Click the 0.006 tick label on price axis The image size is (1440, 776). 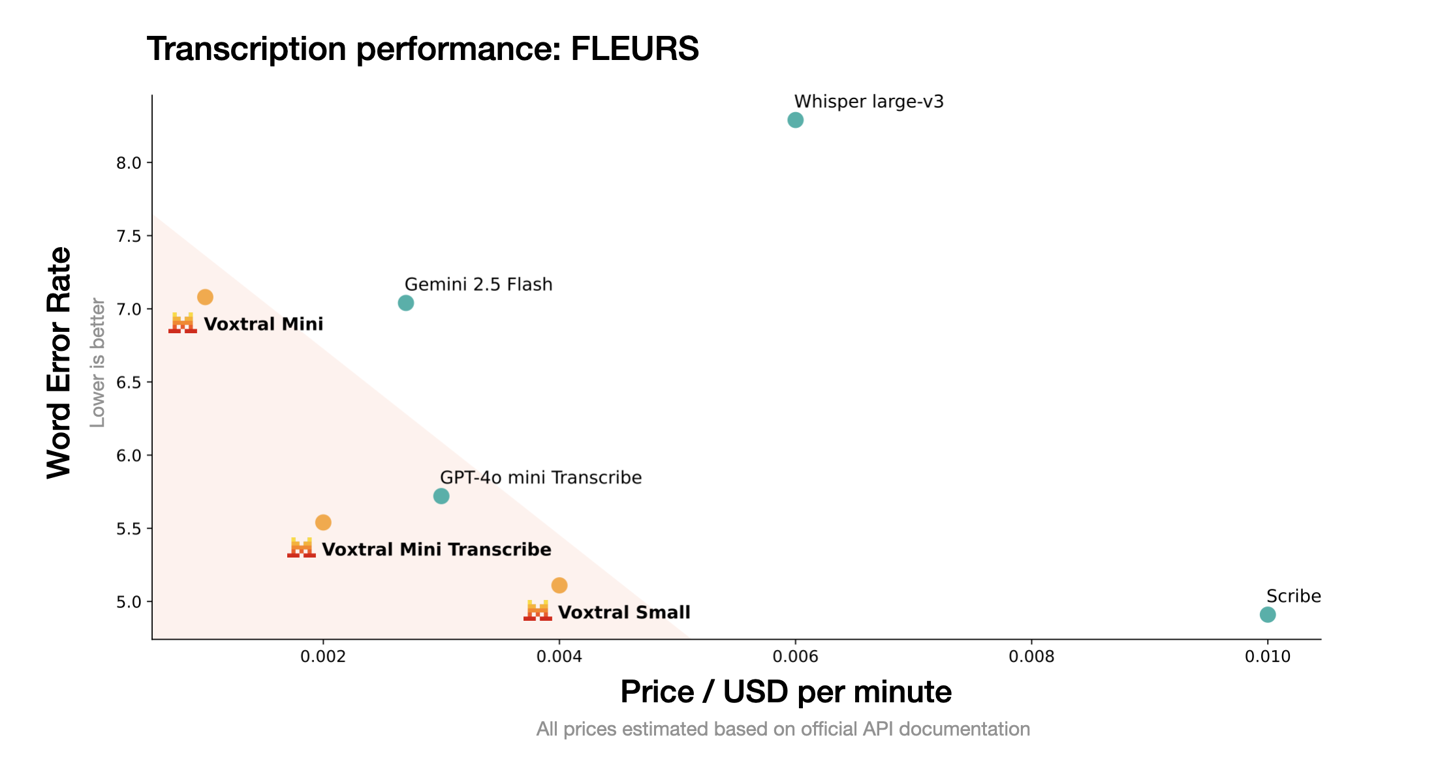coord(795,658)
